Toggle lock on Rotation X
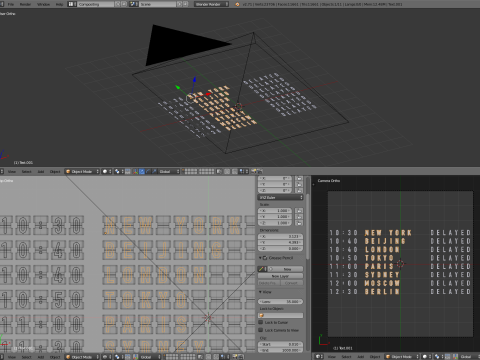 pos(299,178)
